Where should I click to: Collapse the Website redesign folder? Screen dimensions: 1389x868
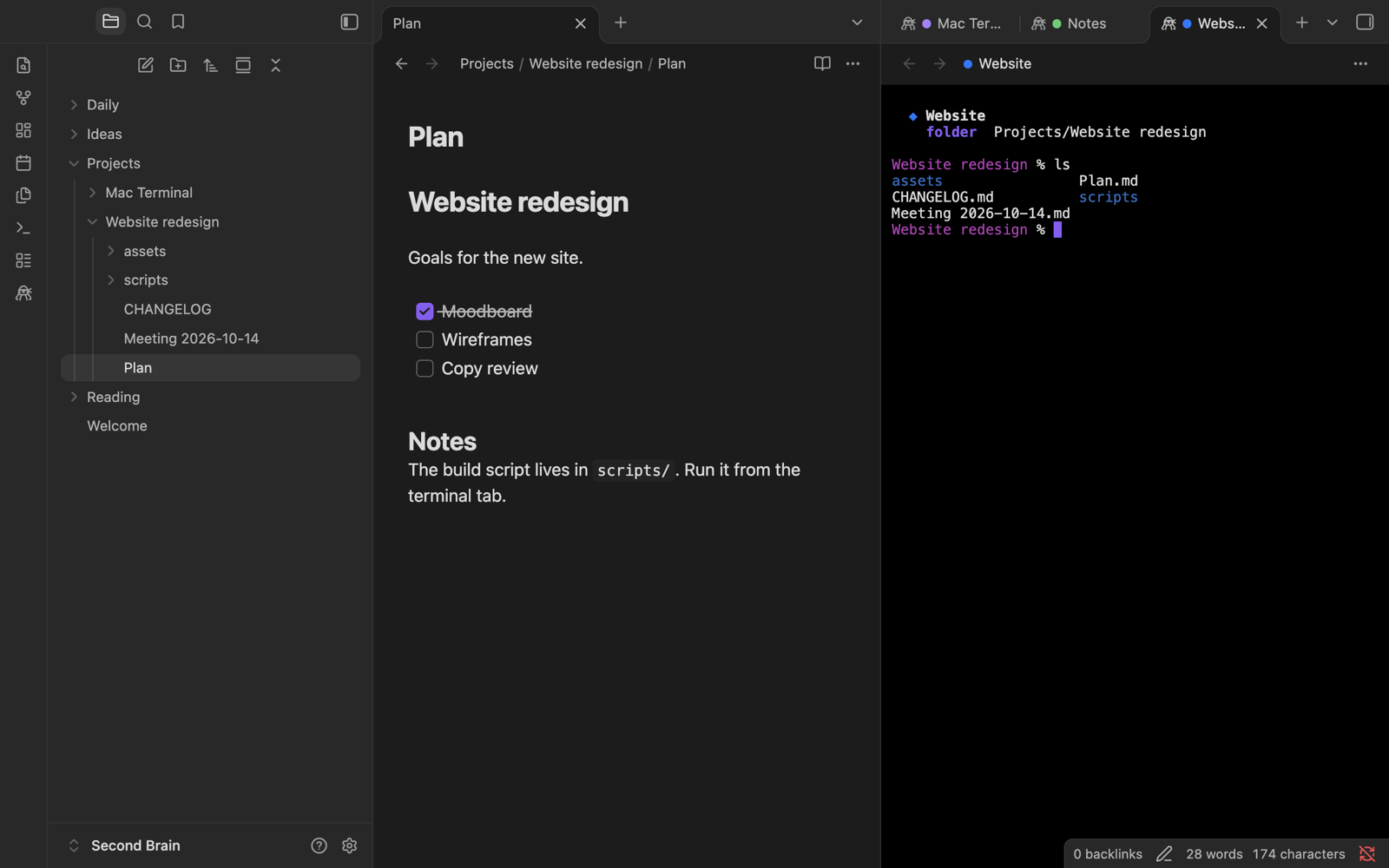click(92, 221)
